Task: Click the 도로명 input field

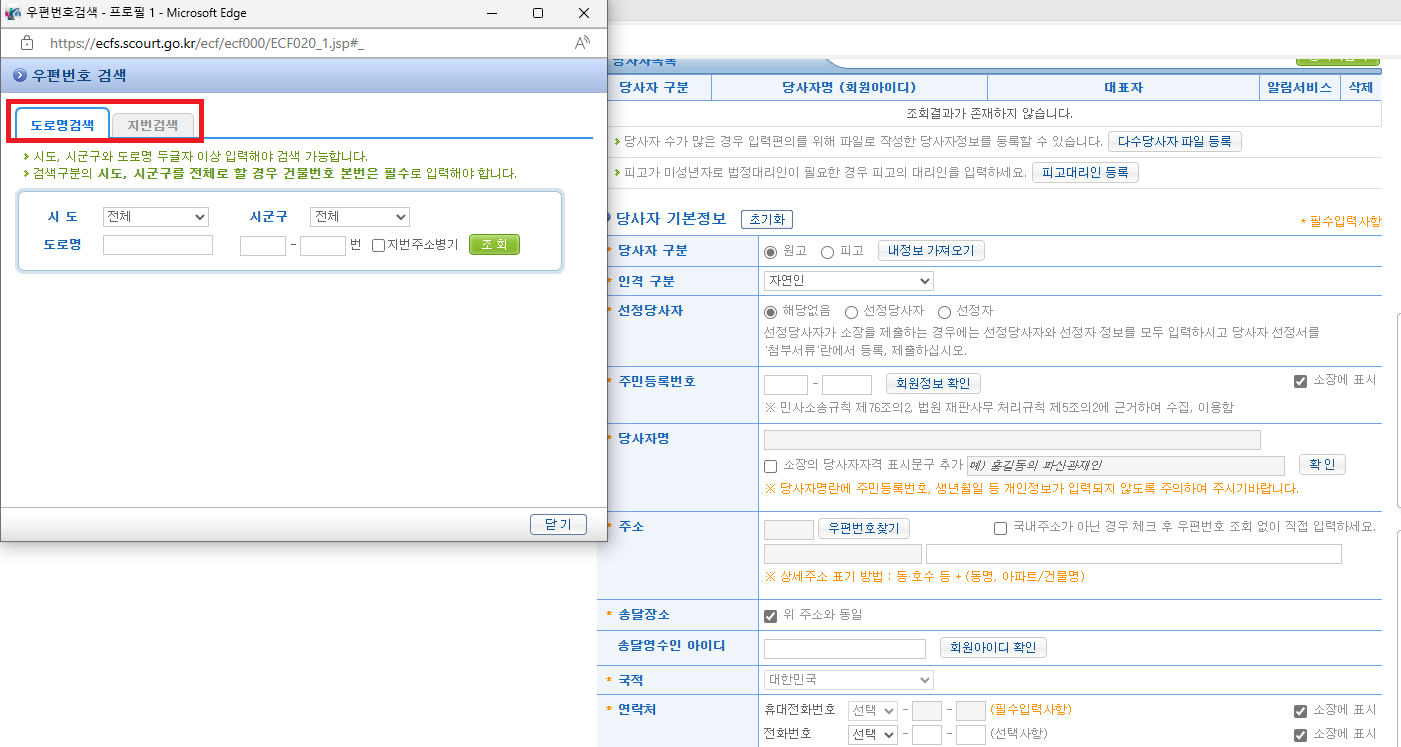Action: coord(158,245)
